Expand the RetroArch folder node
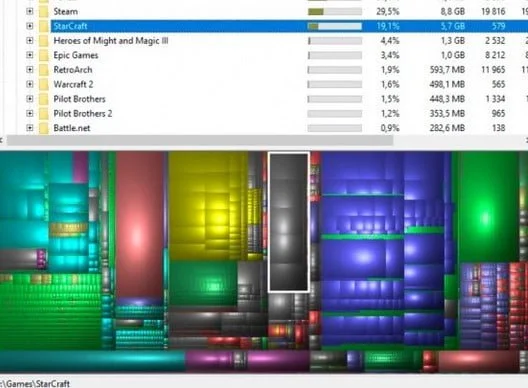The height and width of the screenshot is (388, 528). [x=30, y=70]
